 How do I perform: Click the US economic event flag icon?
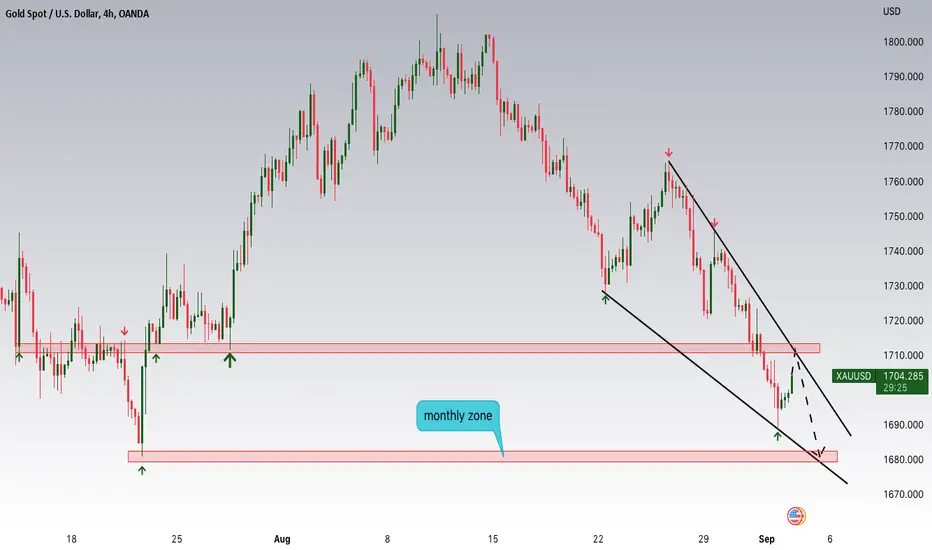click(x=796, y=516)
